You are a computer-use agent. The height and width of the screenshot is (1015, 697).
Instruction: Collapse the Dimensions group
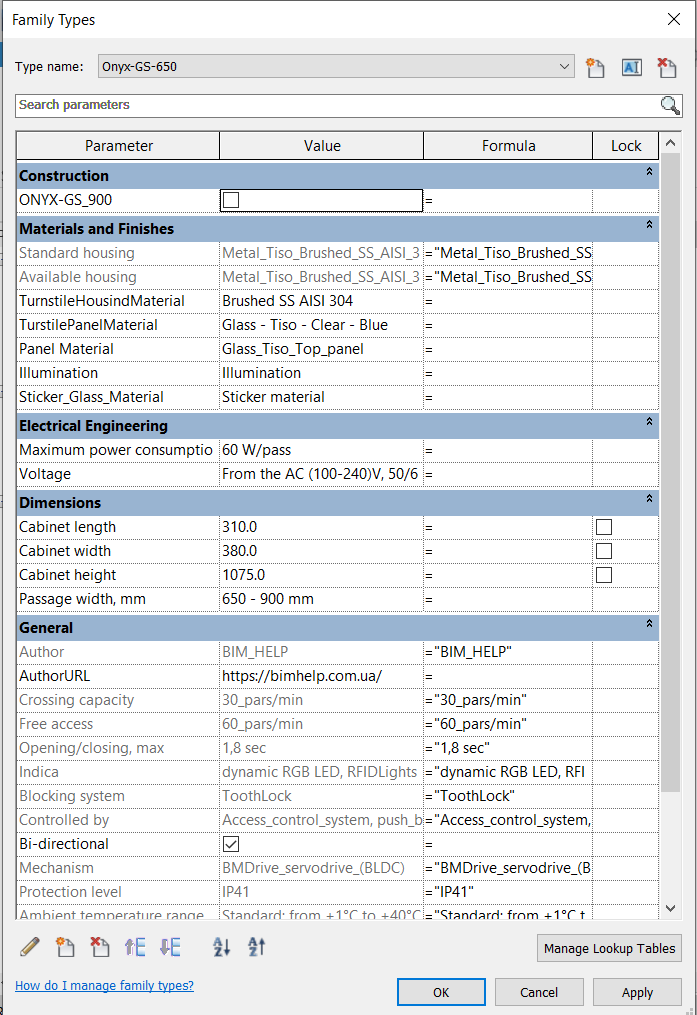pos(649,499)
